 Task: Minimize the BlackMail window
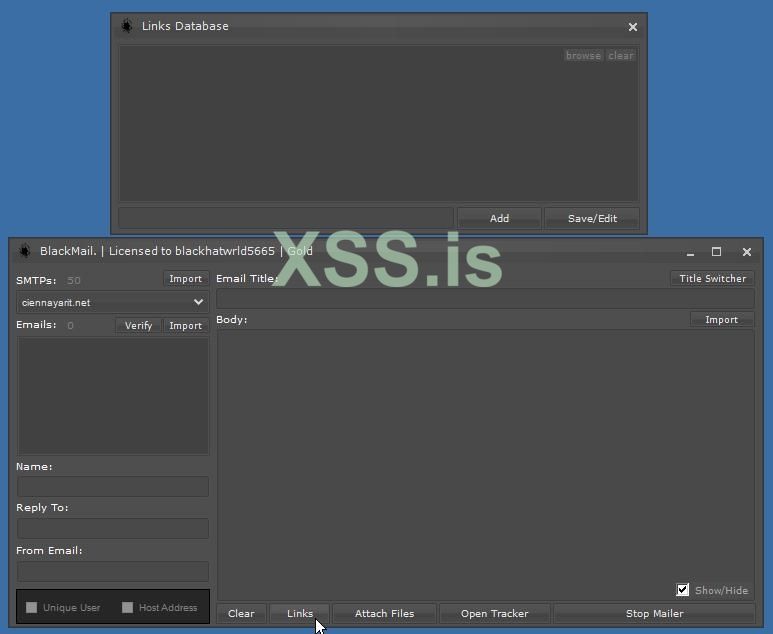coord(690,252)
